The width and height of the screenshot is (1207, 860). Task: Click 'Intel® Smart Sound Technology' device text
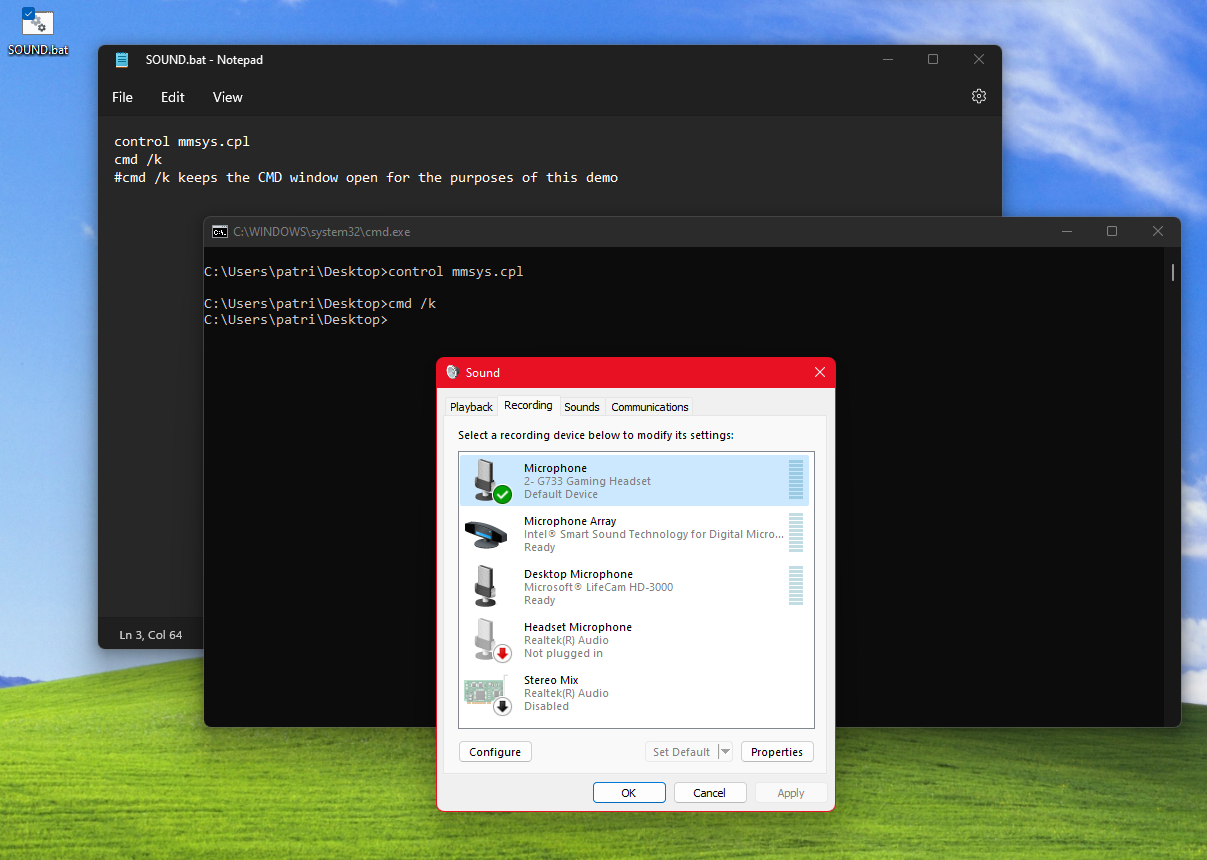pos(654,534)
